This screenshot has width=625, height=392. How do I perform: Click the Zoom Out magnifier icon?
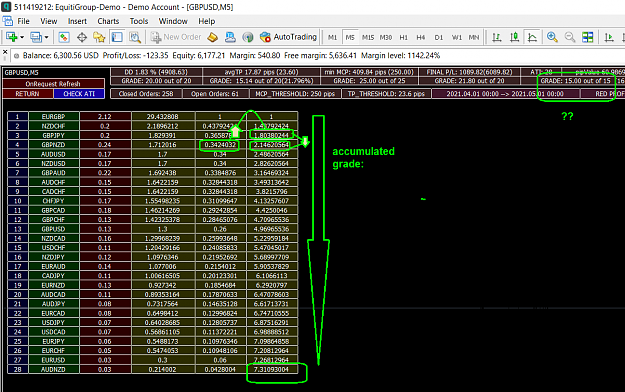pos(570,37)
